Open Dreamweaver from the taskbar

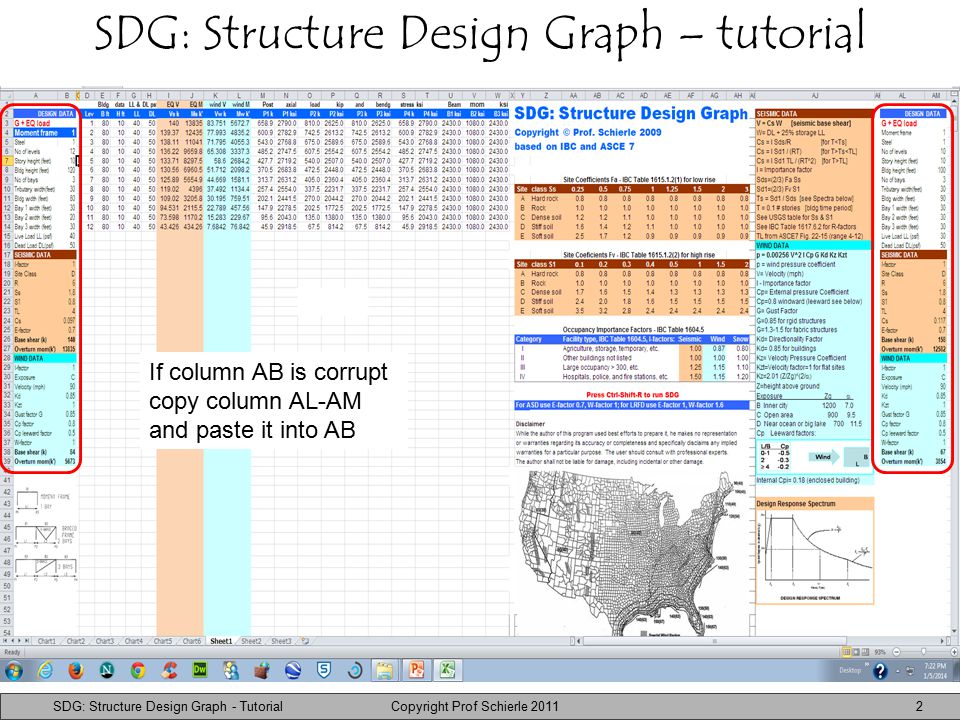click(200, 670)
